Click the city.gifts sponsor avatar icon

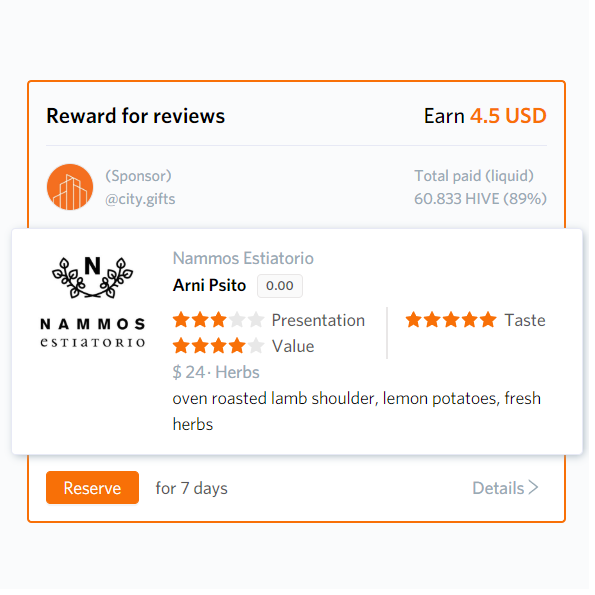pyautogui.click(x=70, y=189)
